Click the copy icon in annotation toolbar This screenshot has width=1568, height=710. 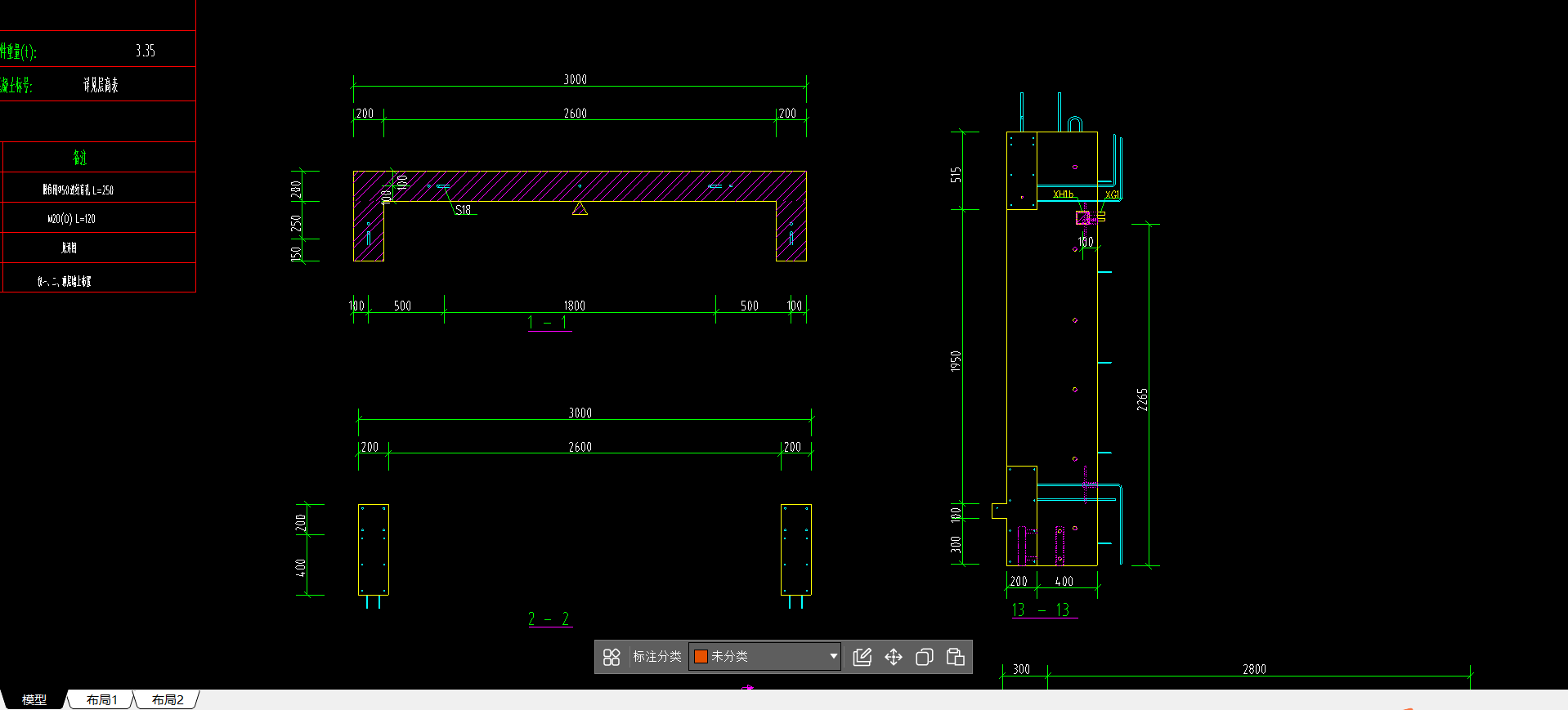click(x=925, y=657)
